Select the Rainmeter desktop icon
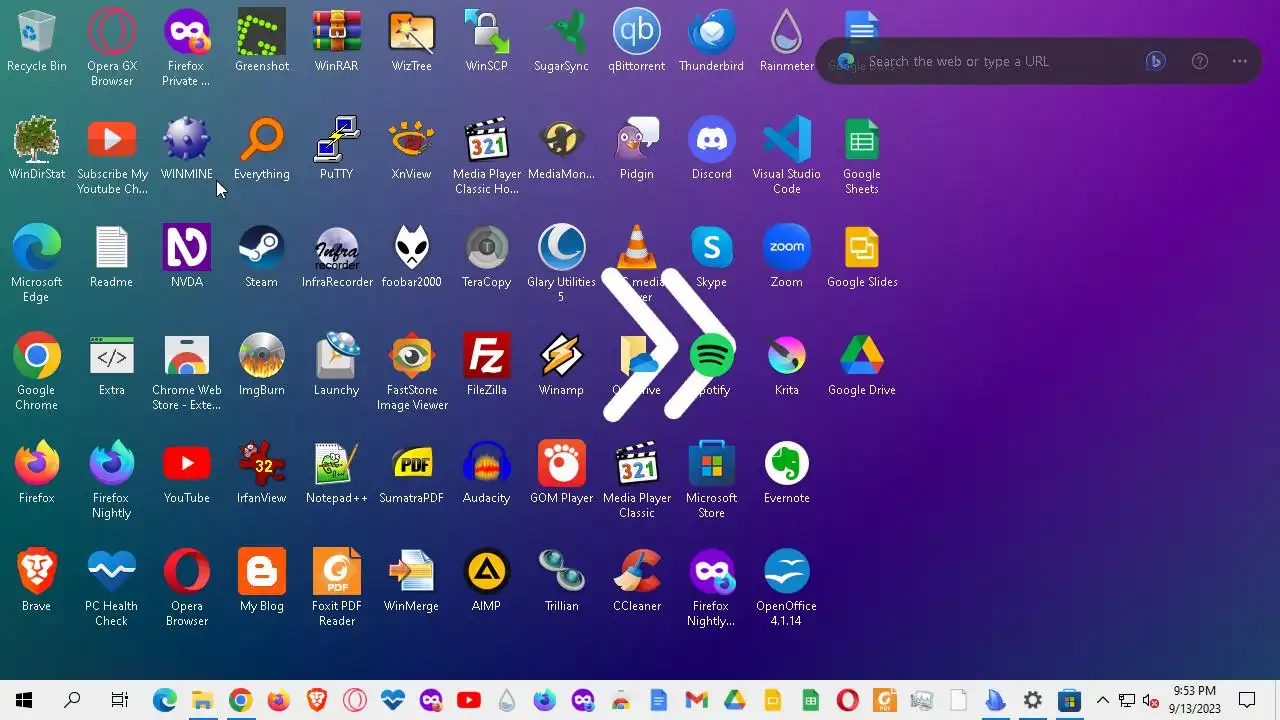Viewport: 1280px width, 720px height. tap(787, 42)
